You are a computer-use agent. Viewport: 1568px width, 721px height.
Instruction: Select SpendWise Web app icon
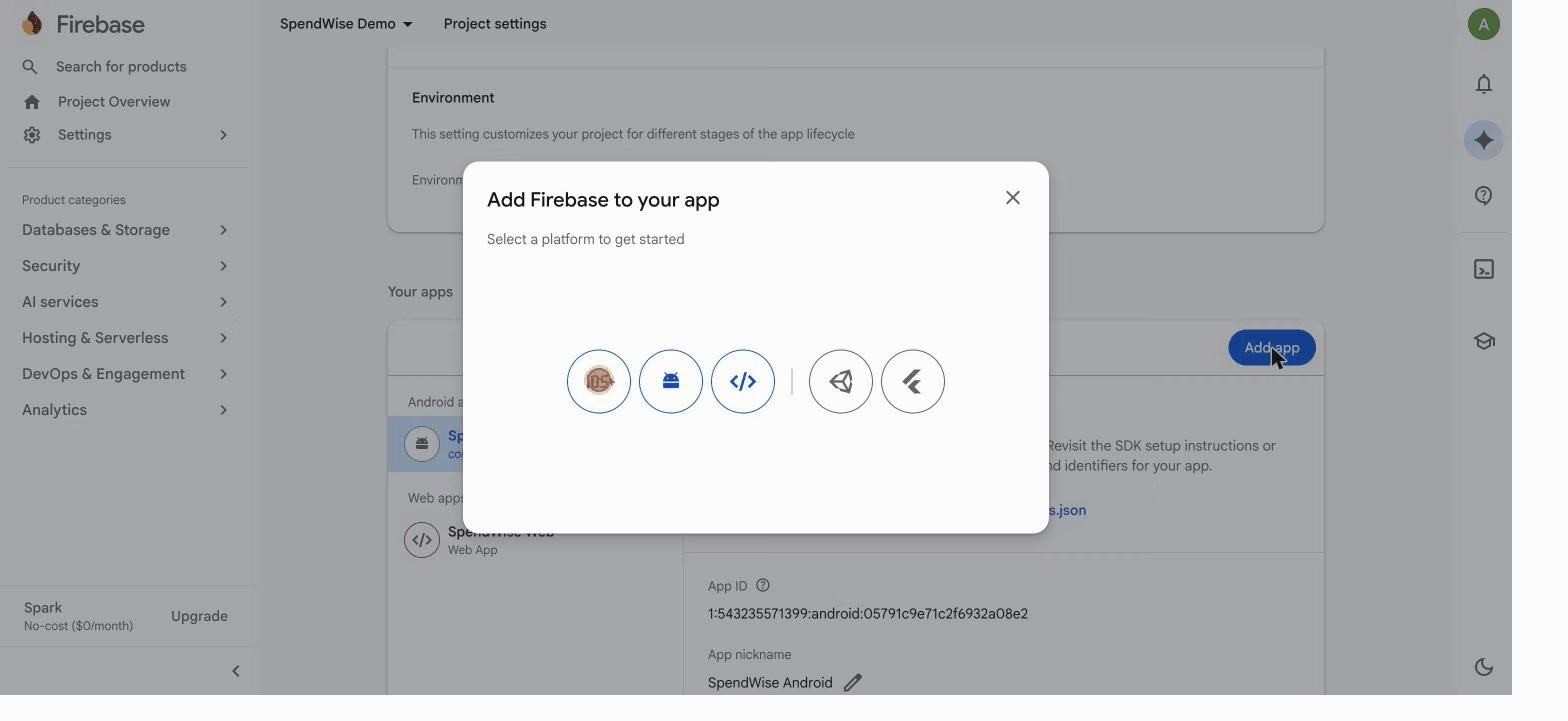coord(422,540)
